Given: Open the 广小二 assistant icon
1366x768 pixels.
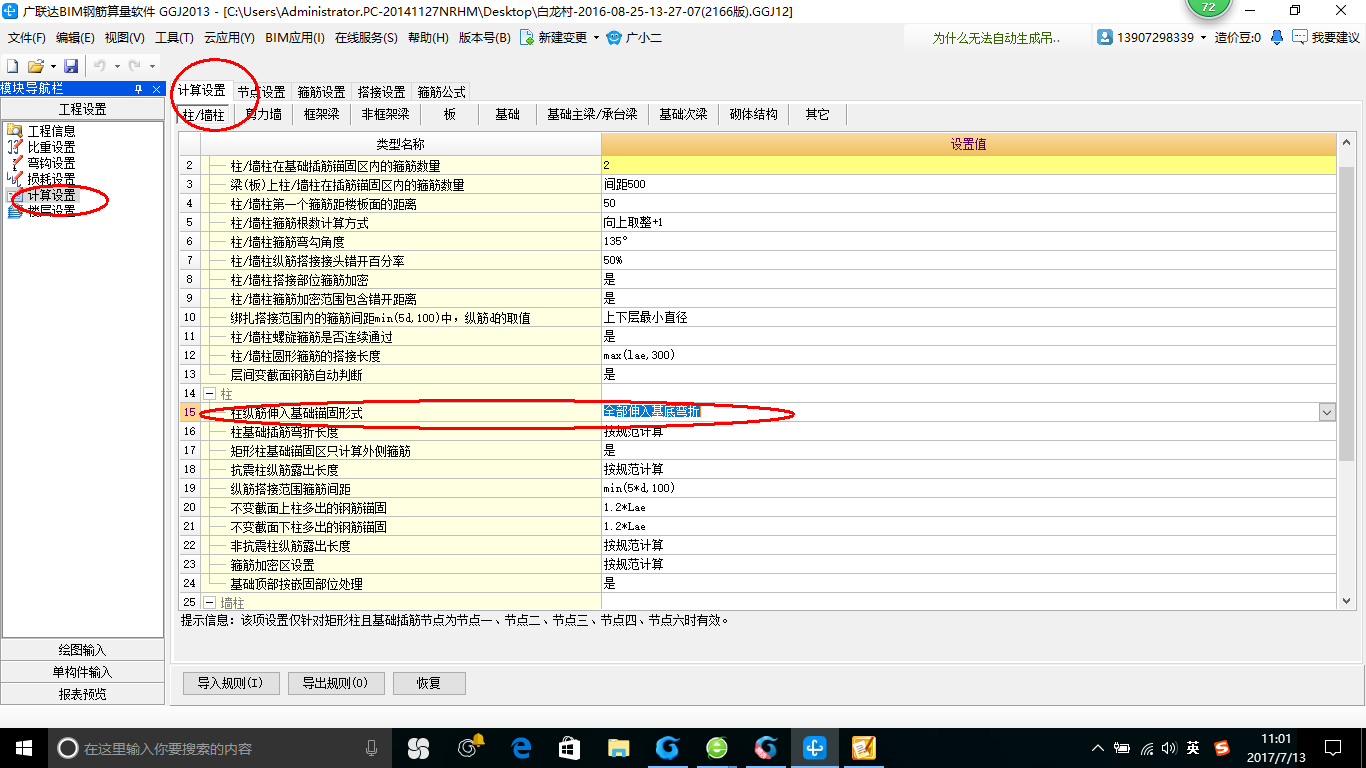Looking at the screenshot, I should 614,37.
